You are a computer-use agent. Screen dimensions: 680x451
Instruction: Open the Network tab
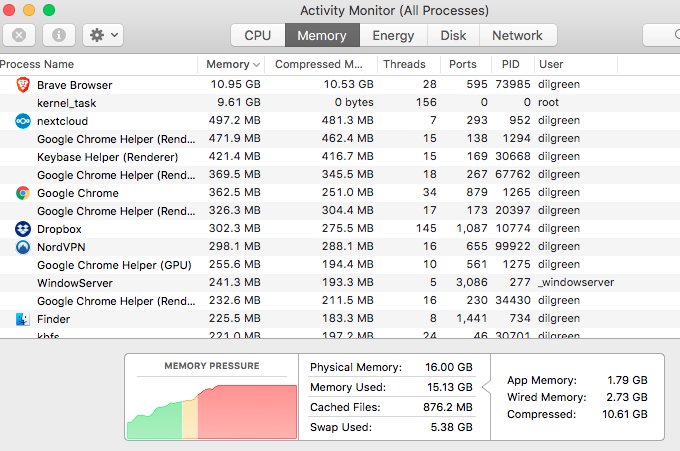pos(517,35)
